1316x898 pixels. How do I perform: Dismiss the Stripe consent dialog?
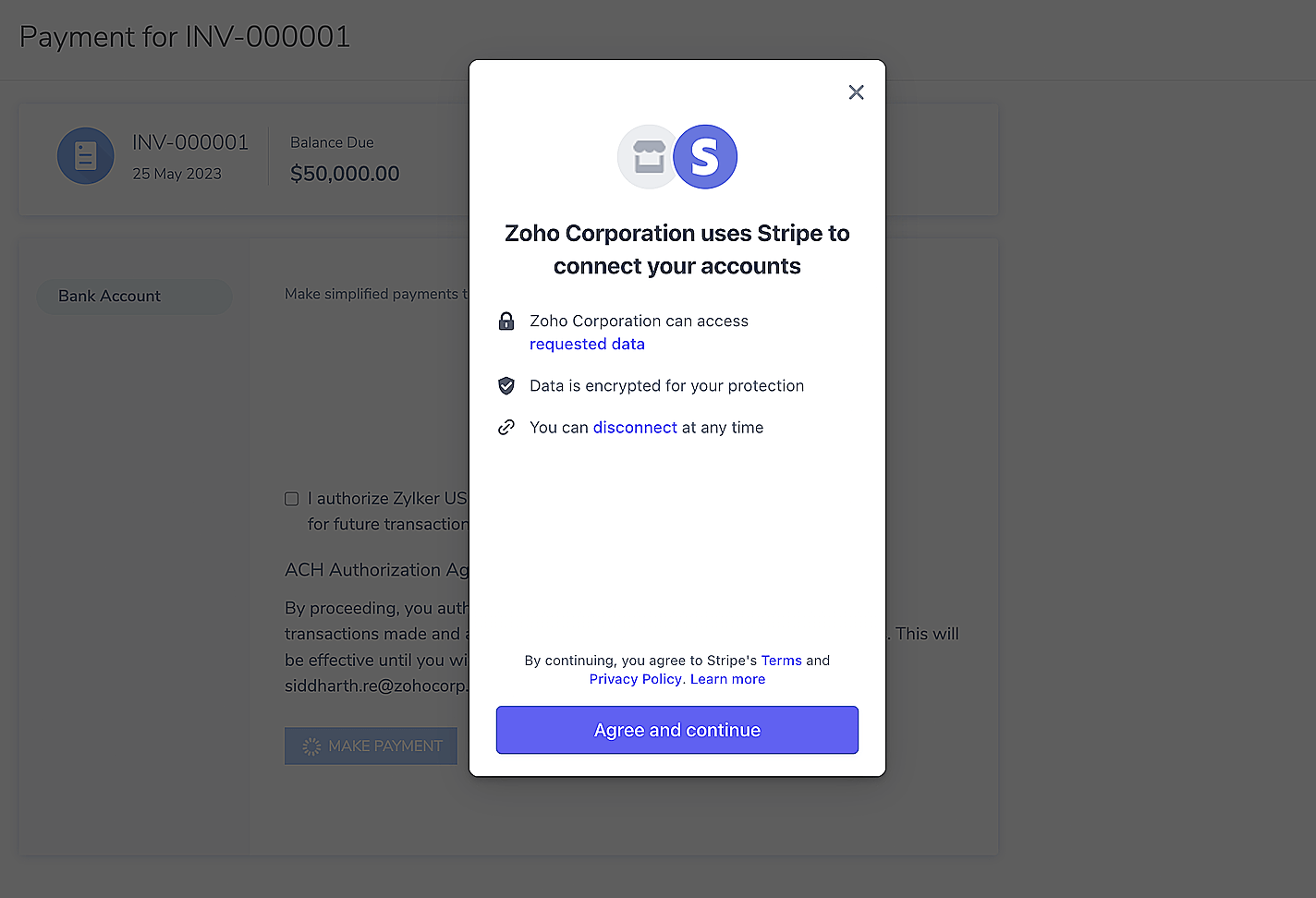(856, 91)
